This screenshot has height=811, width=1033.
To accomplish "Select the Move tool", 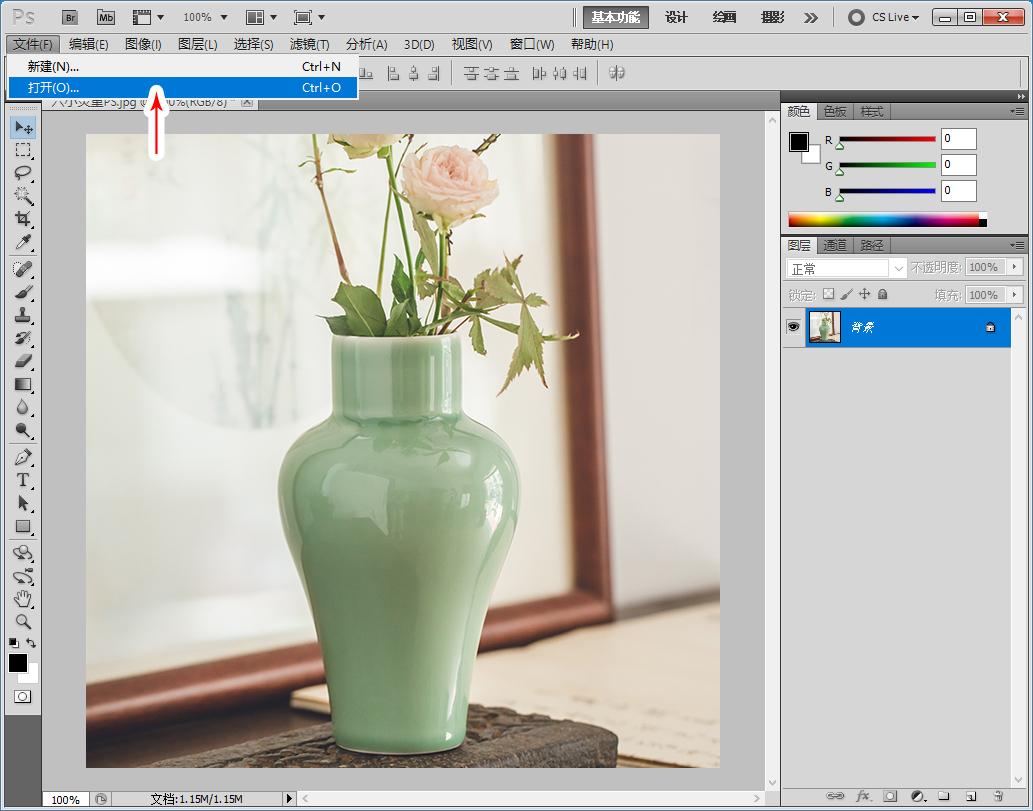I will (x=23, y=126).
